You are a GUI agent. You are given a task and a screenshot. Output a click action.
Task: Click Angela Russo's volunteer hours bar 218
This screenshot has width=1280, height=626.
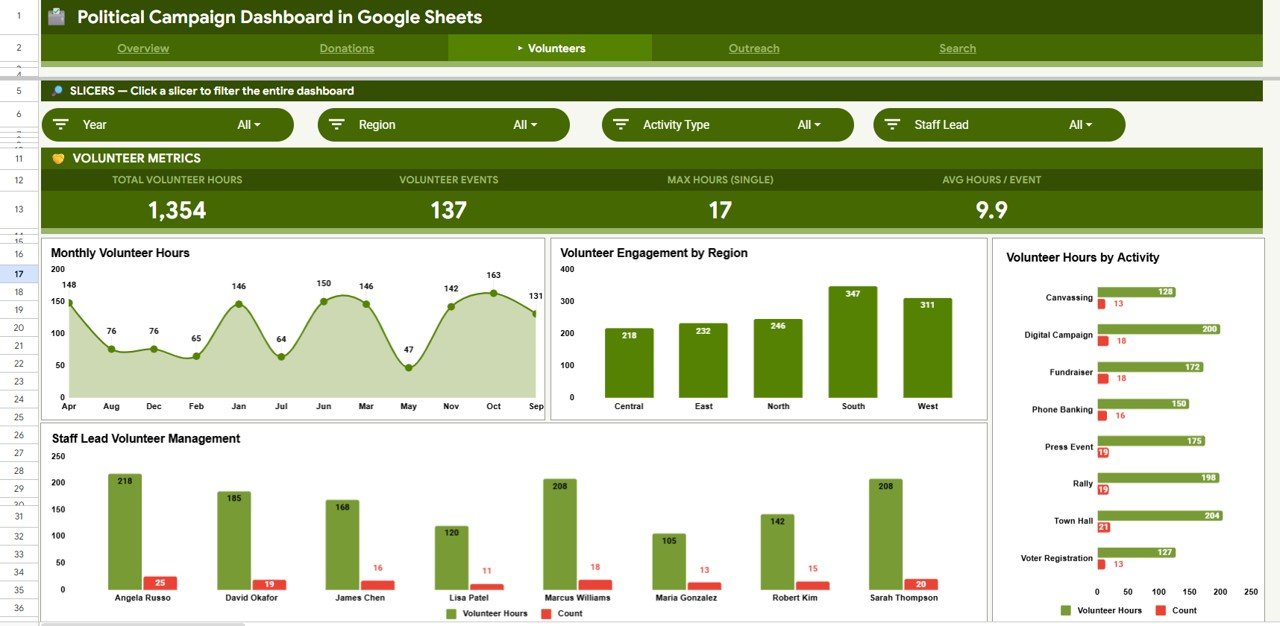(125, 532)
